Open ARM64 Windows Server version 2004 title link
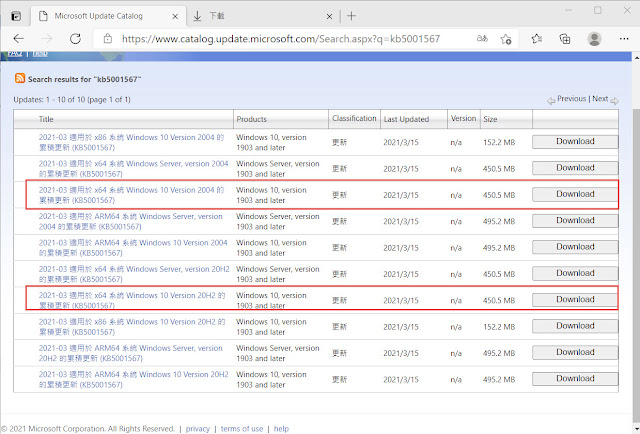Screen dimensions: 640x434 click(x=131, y=221)
